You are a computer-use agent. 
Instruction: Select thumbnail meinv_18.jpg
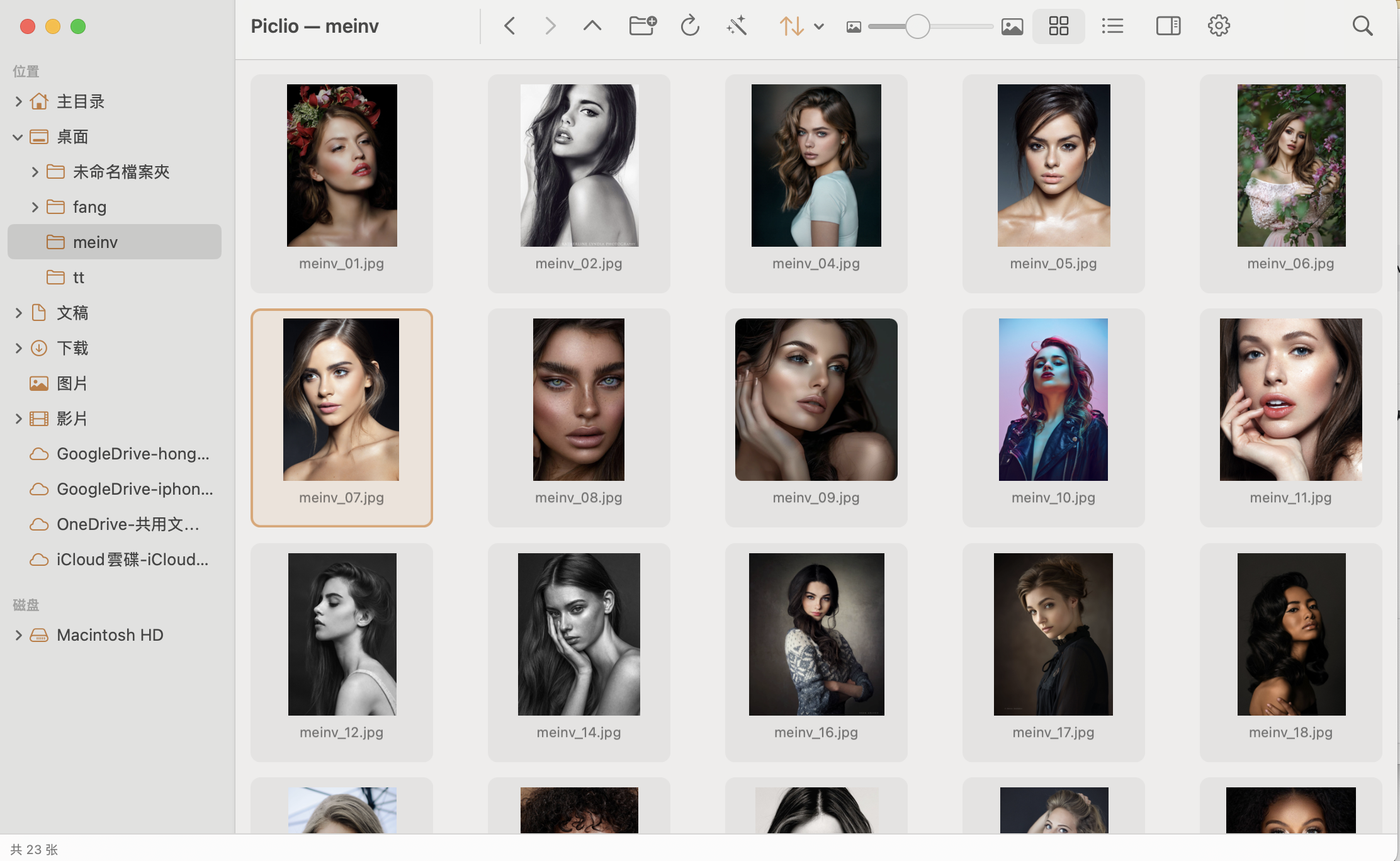pyautogui.click(x=1291, y=653)
